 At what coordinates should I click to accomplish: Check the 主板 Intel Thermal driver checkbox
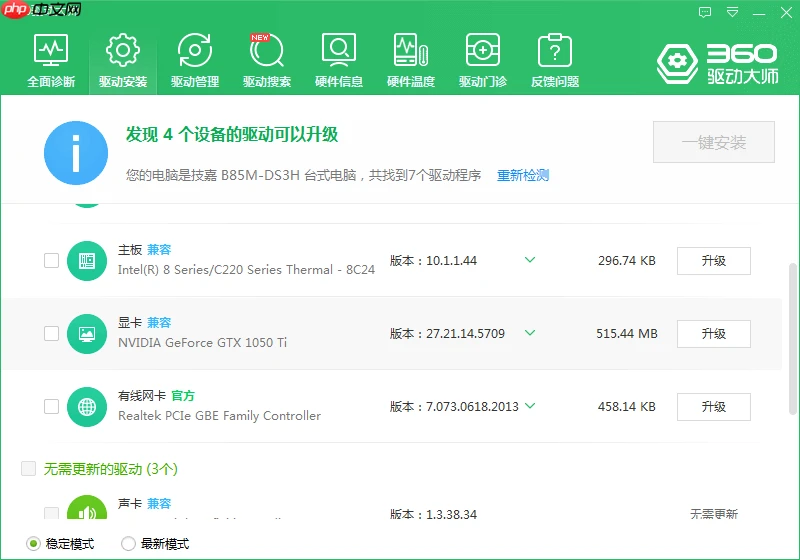(52, 261)
